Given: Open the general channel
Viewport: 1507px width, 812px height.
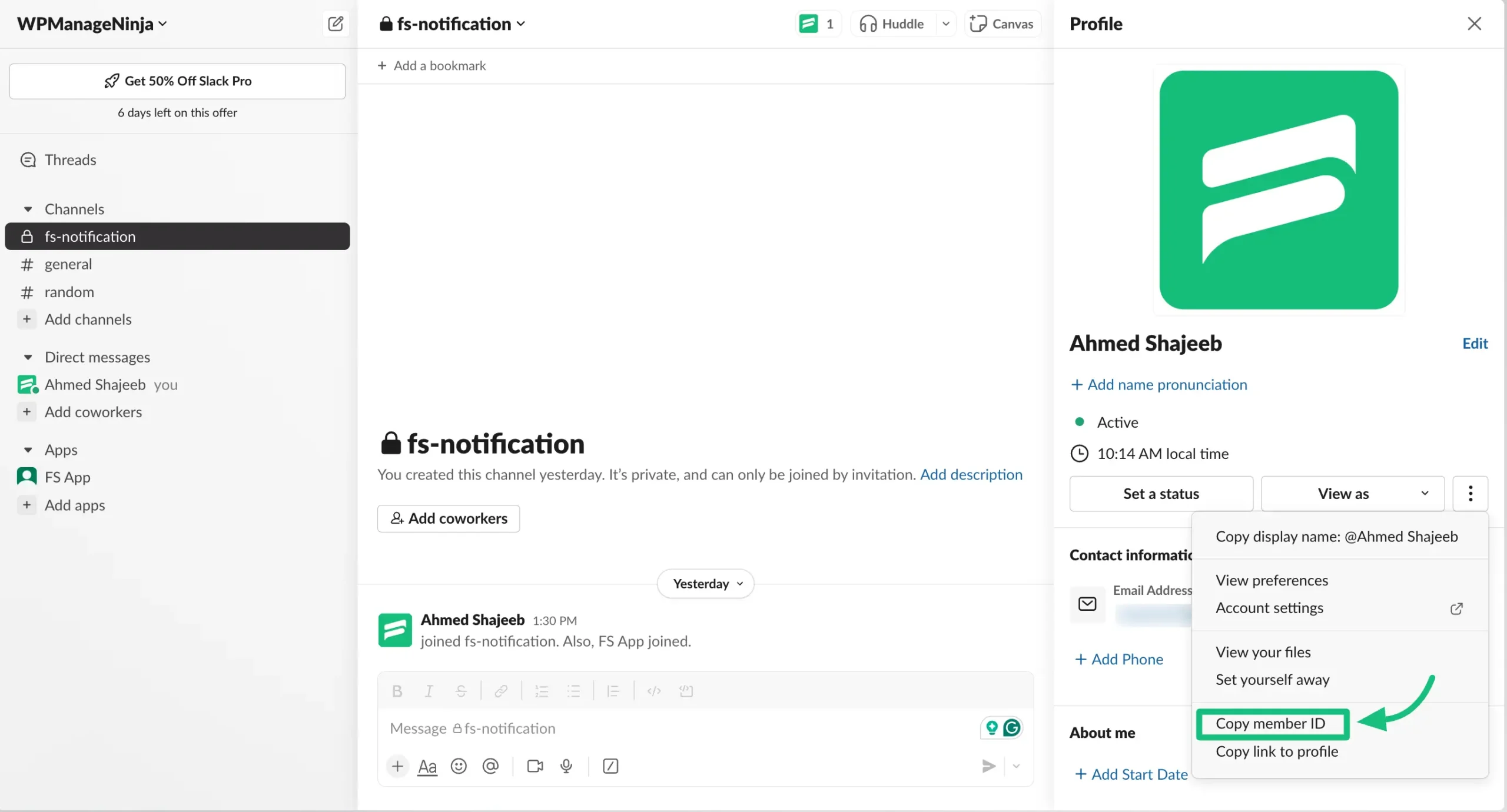Looking at the screenshot, I should [68, 264].
